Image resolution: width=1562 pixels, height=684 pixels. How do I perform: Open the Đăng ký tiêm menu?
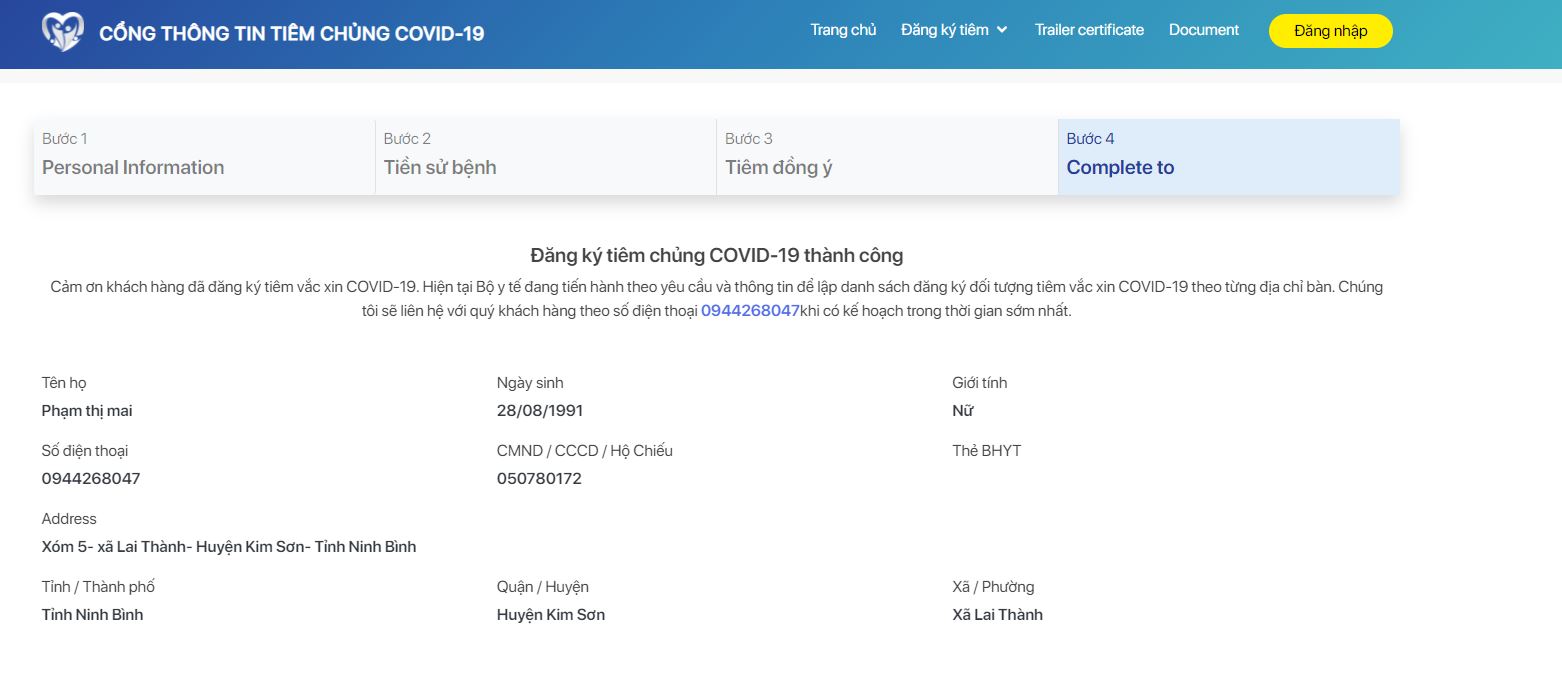click(945, 30)
